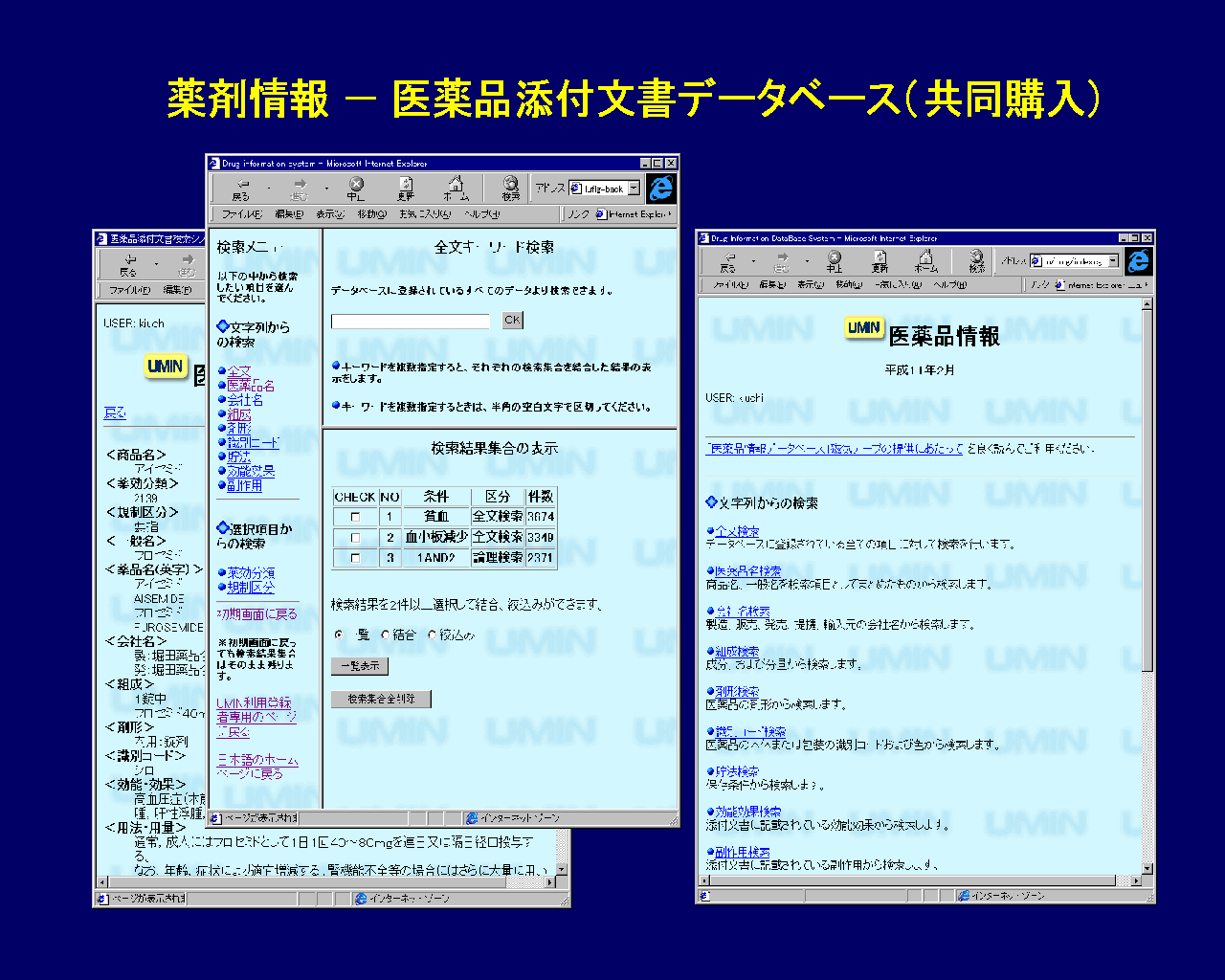The width and height of the screenshot is (1225, 980).
Task: Open address bar dropdown in center browser window
Action: [634, 189]
